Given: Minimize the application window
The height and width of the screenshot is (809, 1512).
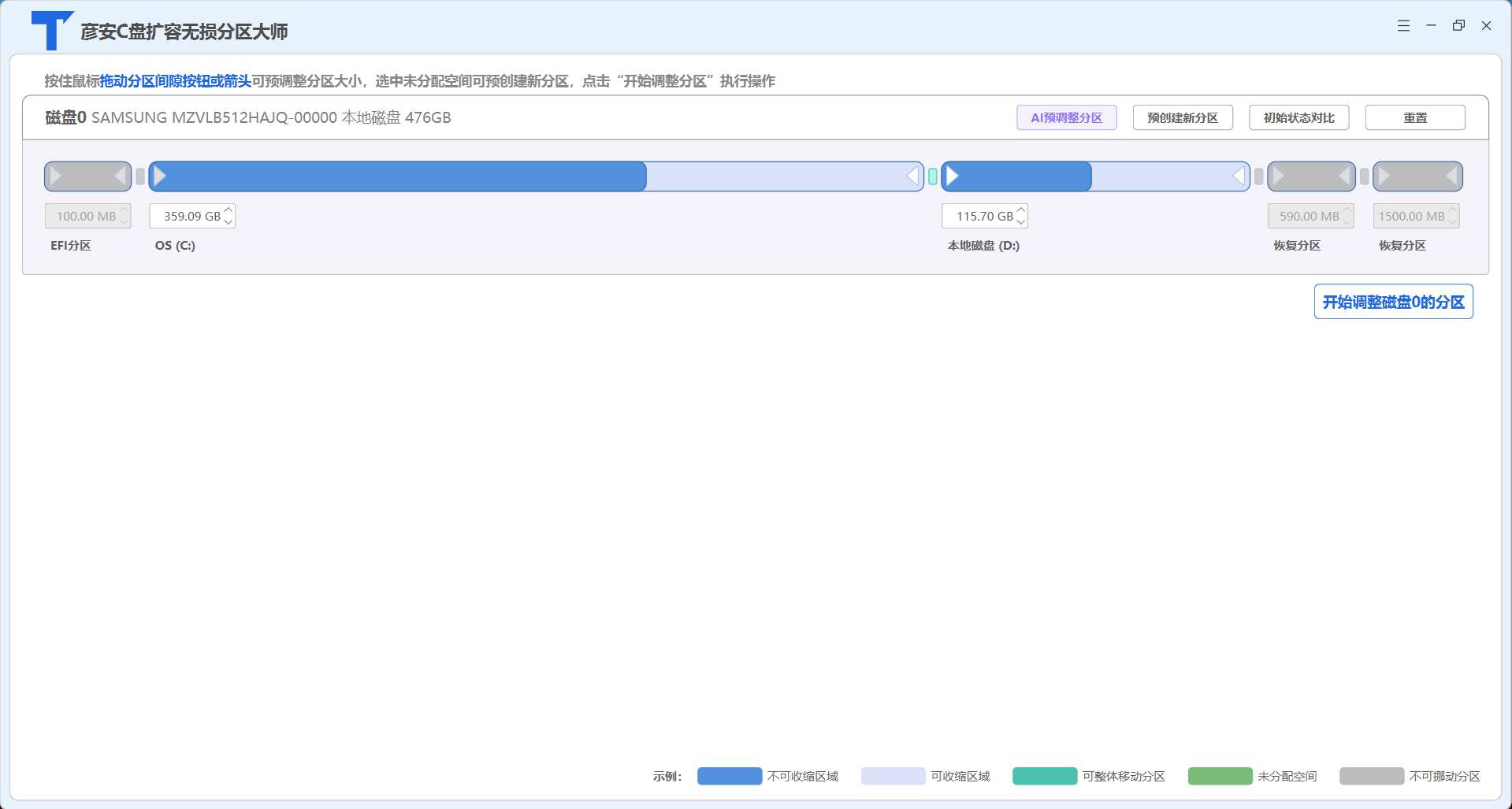Looking at the screenshot, I should pyautogui.click(x=1431, y=26).
